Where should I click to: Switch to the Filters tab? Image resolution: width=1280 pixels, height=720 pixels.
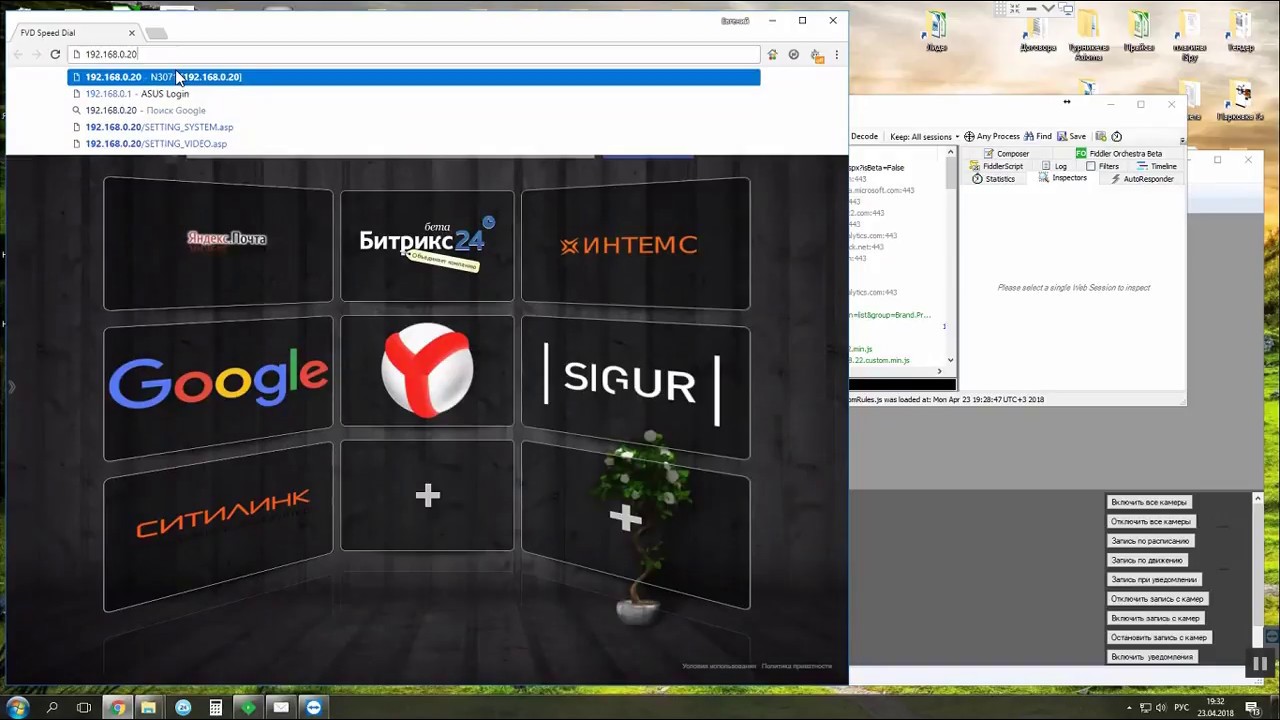click(1103, 166)
